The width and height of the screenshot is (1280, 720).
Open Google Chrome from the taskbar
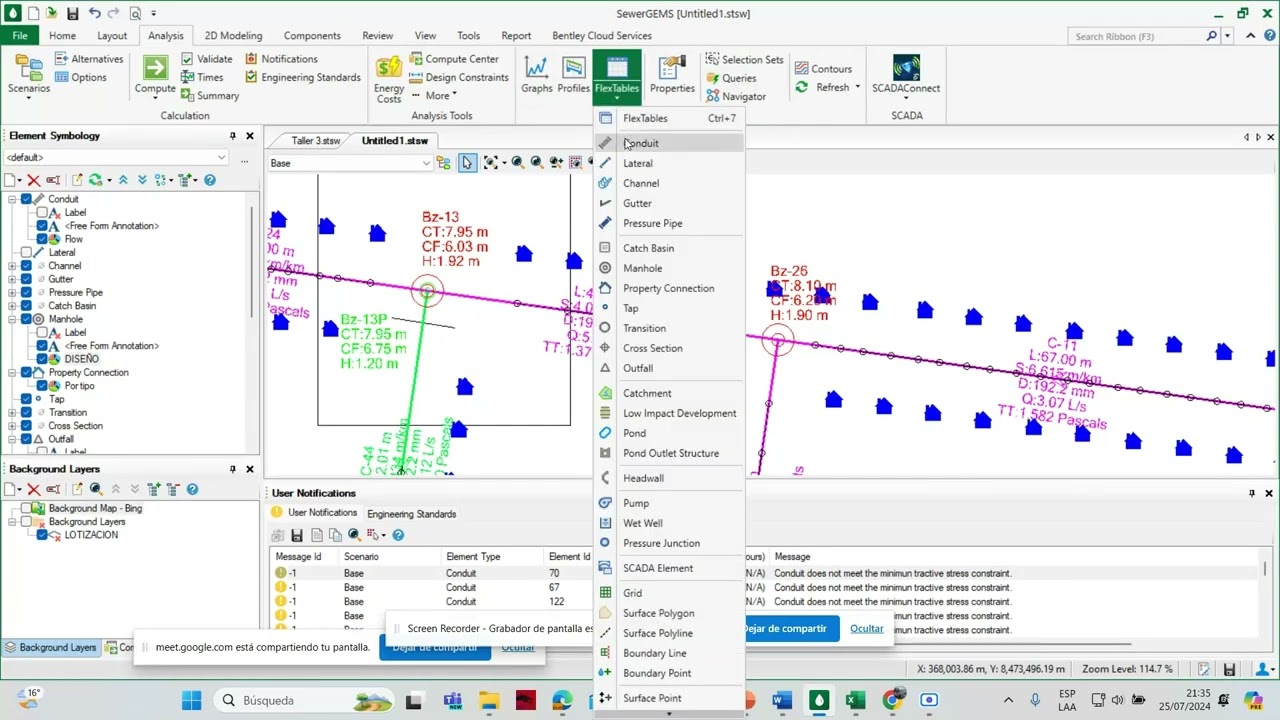(x=892, y=700)
